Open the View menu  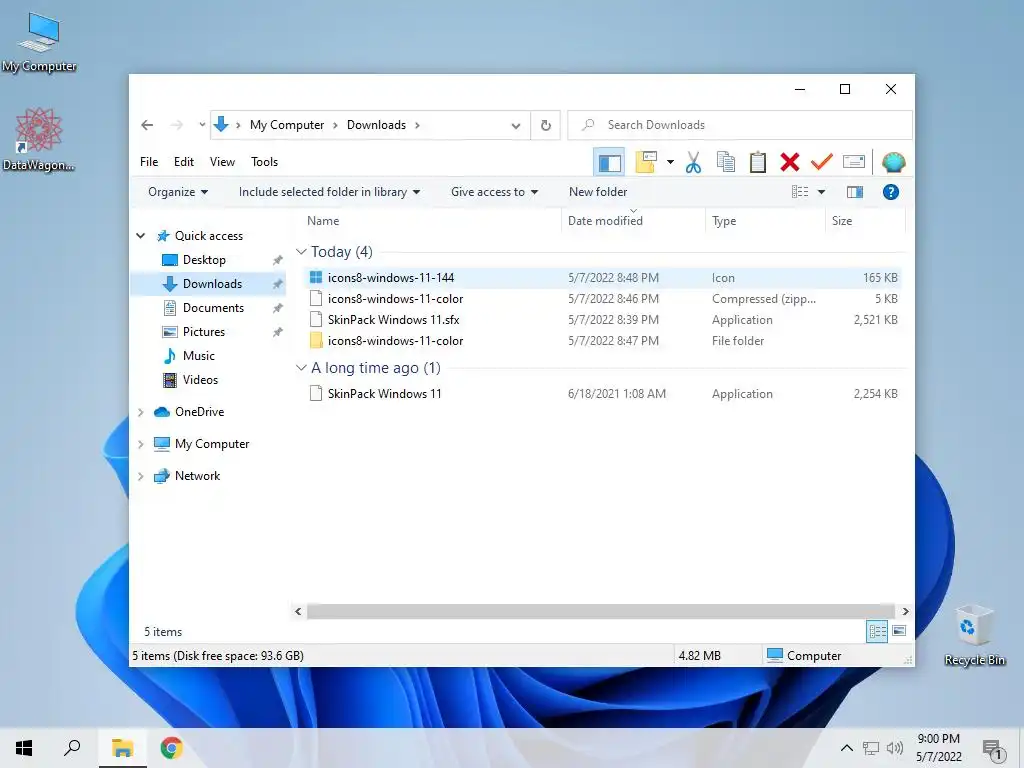[222, 161]
